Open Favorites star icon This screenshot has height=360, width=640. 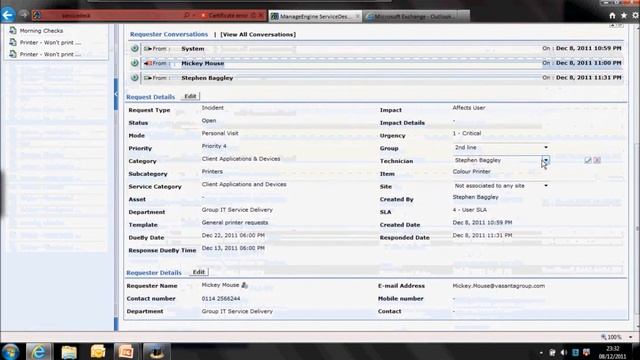(x=624, y=16)
